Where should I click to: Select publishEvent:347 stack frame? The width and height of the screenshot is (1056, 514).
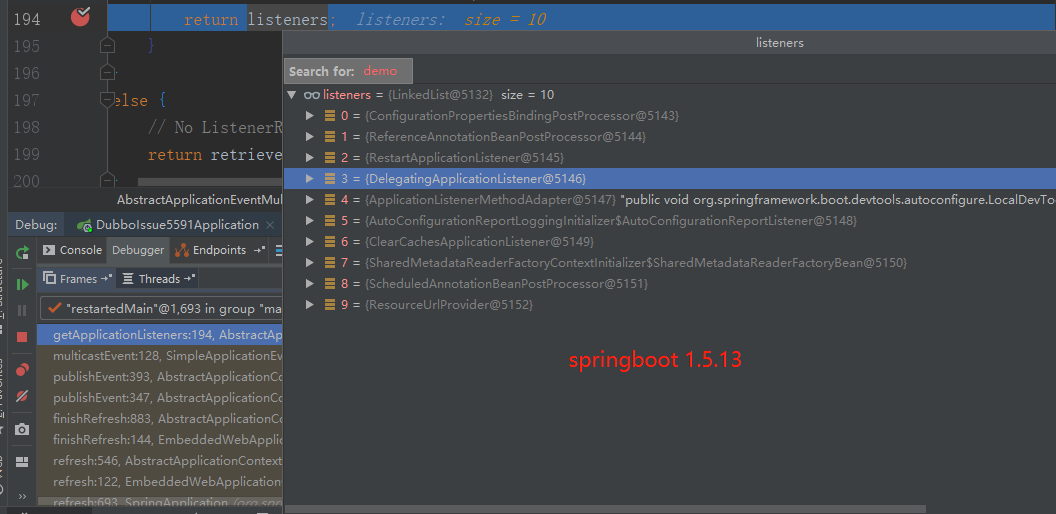coord(160,397)
